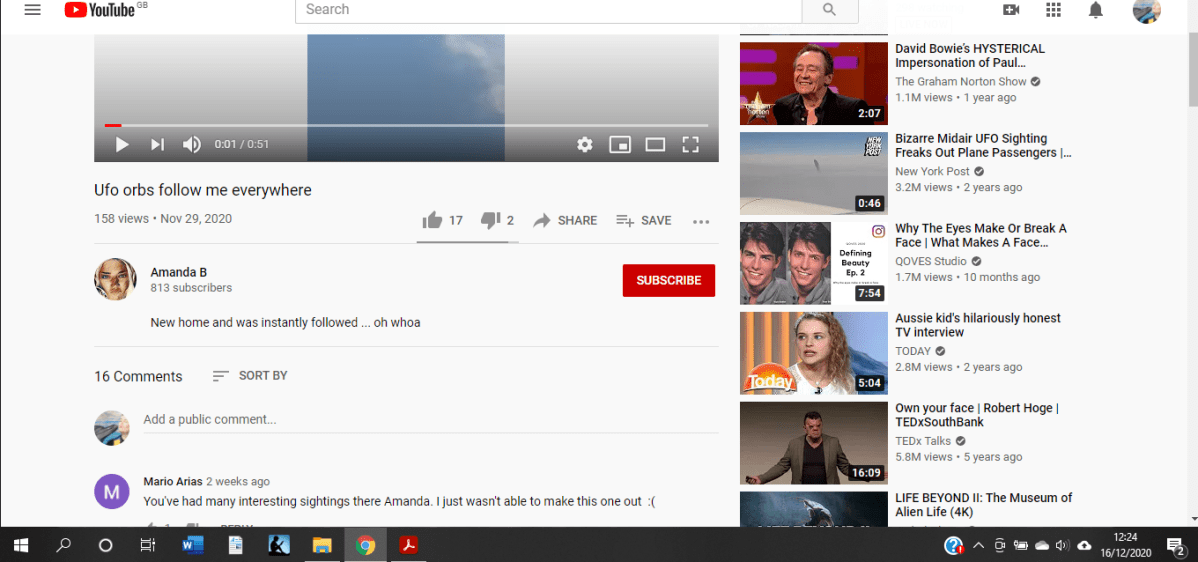Viewport: 1198px width, 562px height.
Task: Enable miniplayer mode
Action: click(x=620, y=145)
